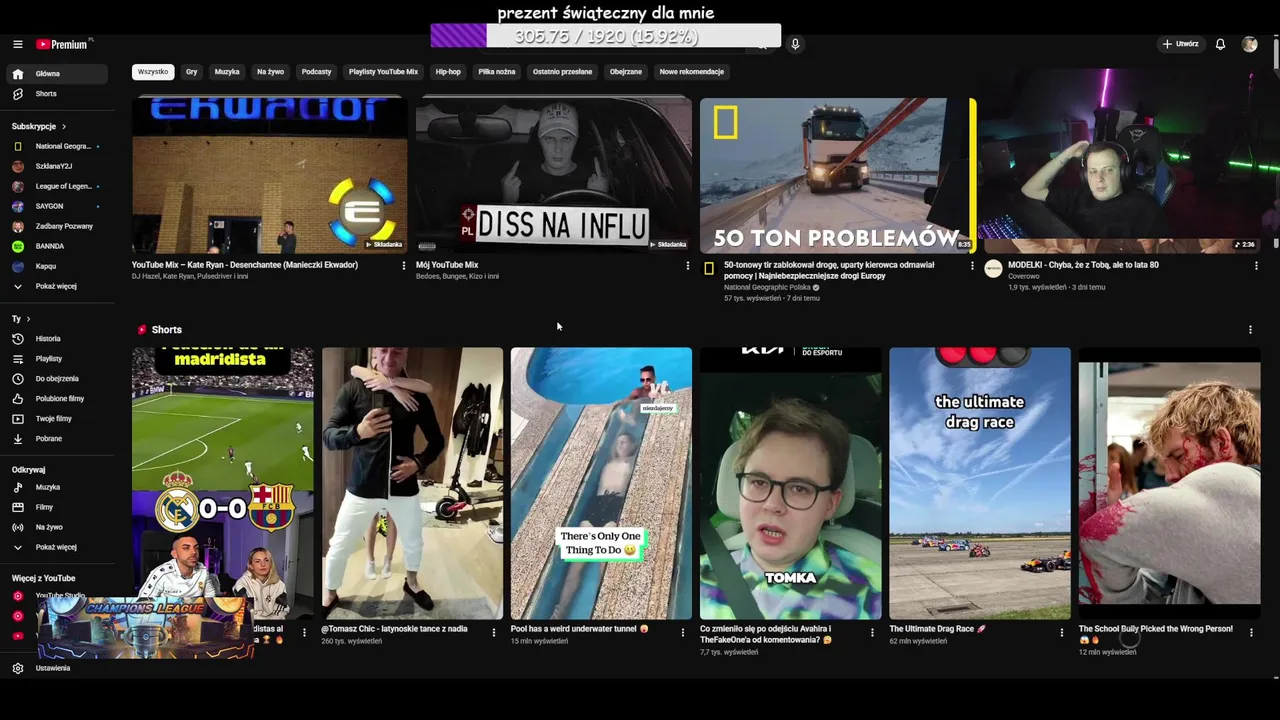
Task: Open BANNDA subscription channel
Action: point(55,246)
